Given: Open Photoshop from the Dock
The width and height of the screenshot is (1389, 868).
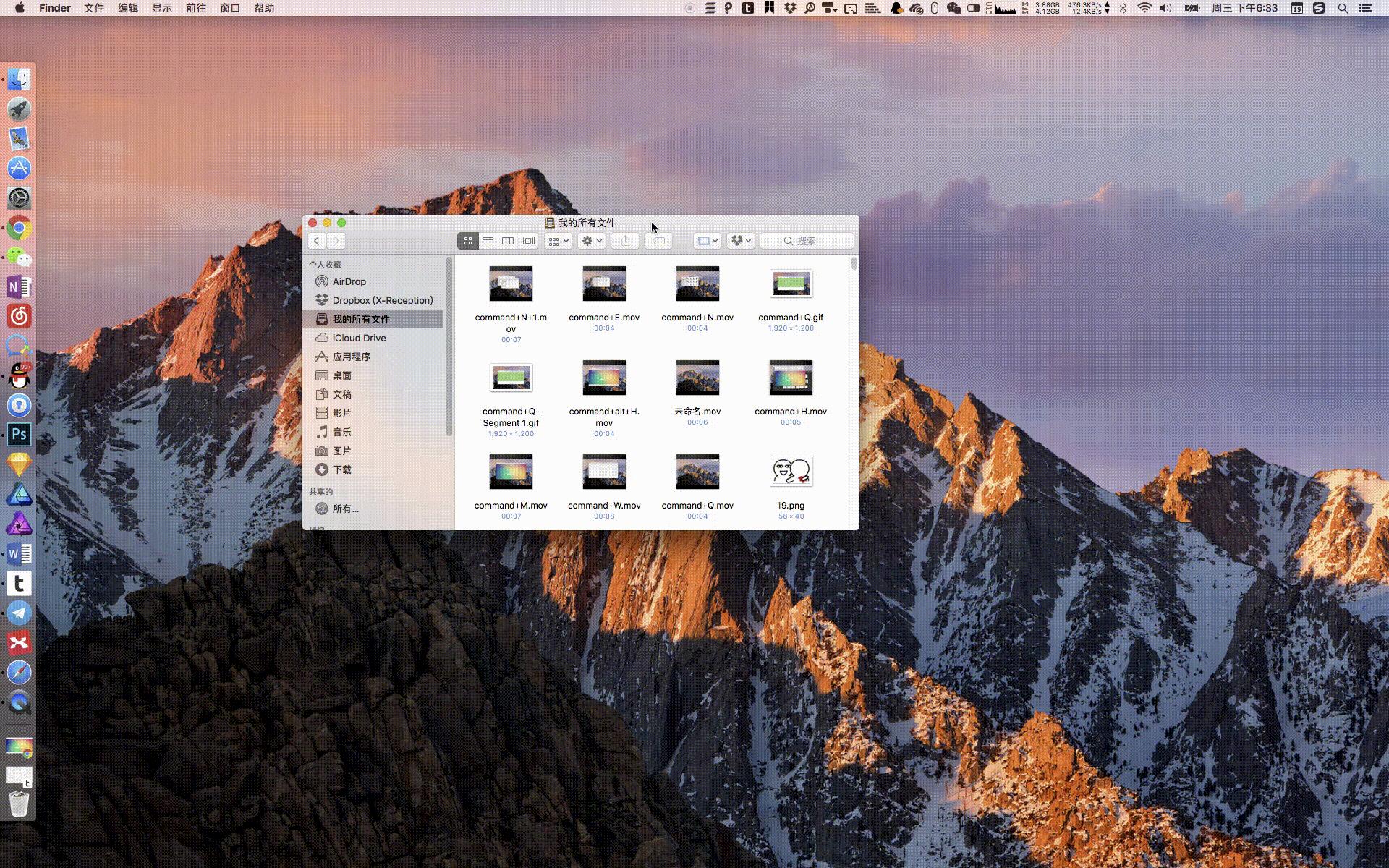Looking at the screenshot, I should coord(19,435).
